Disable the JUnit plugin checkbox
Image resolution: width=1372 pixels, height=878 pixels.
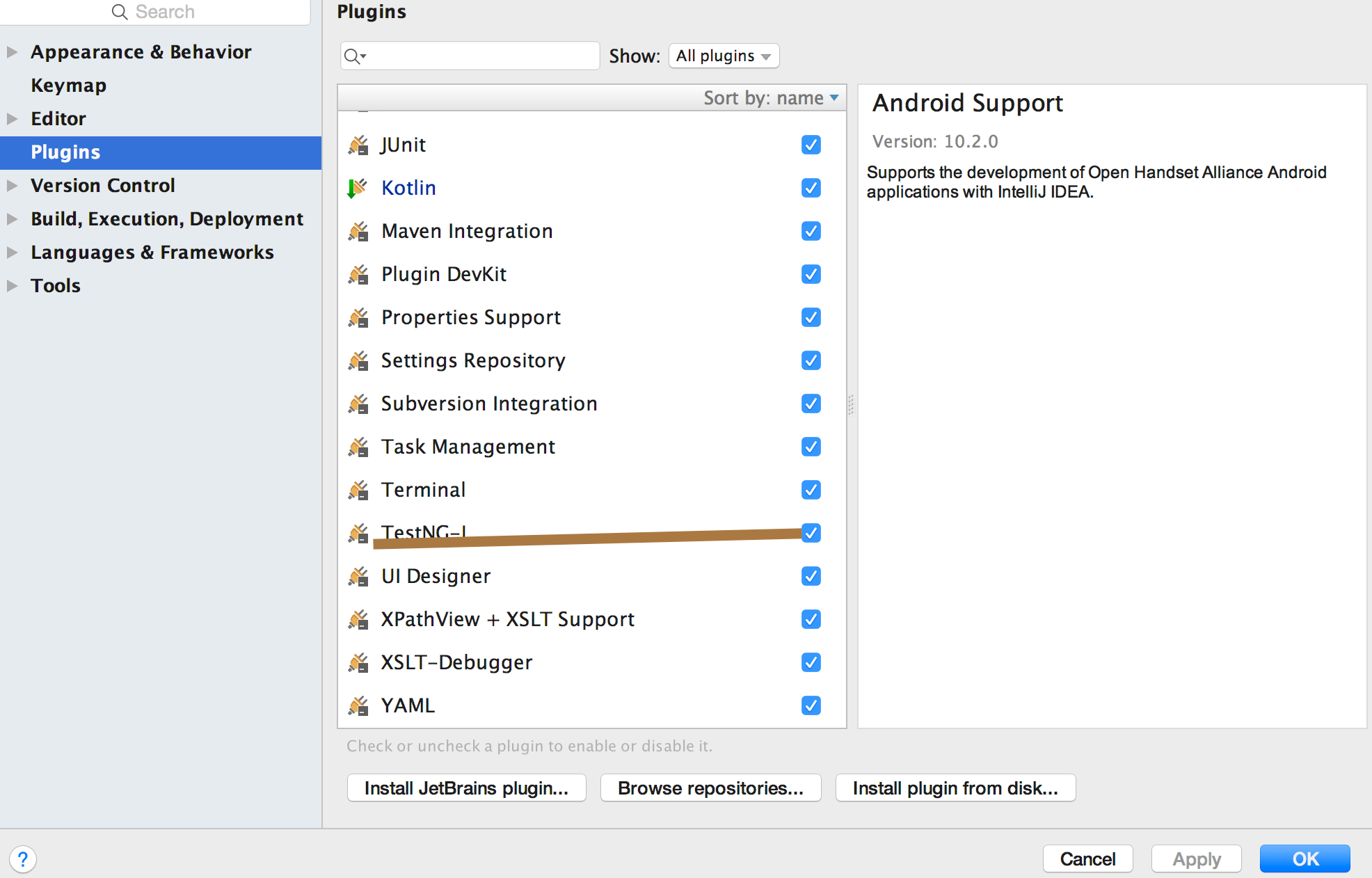point(811,145)
